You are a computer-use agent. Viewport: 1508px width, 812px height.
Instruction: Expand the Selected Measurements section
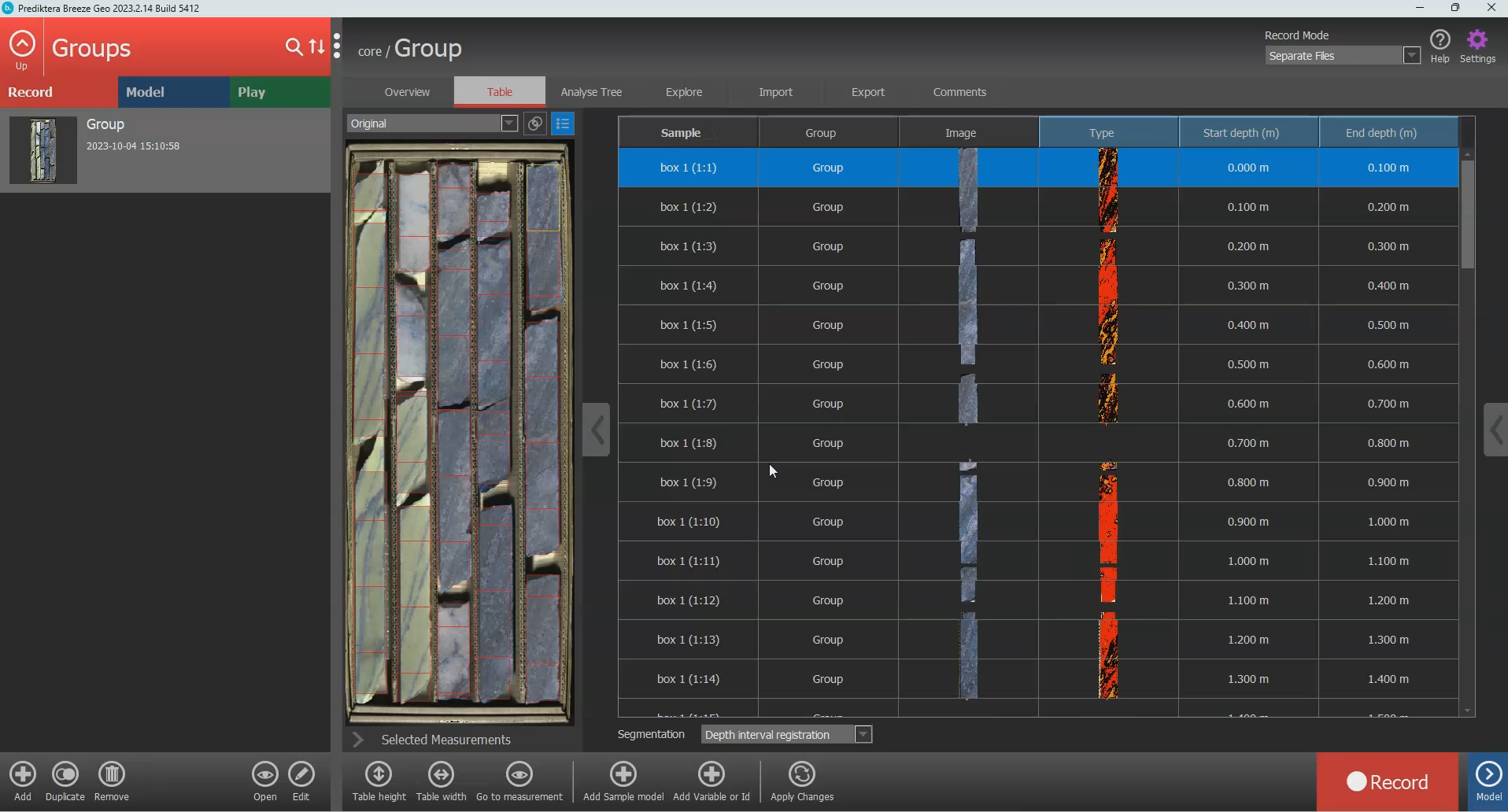359,740
